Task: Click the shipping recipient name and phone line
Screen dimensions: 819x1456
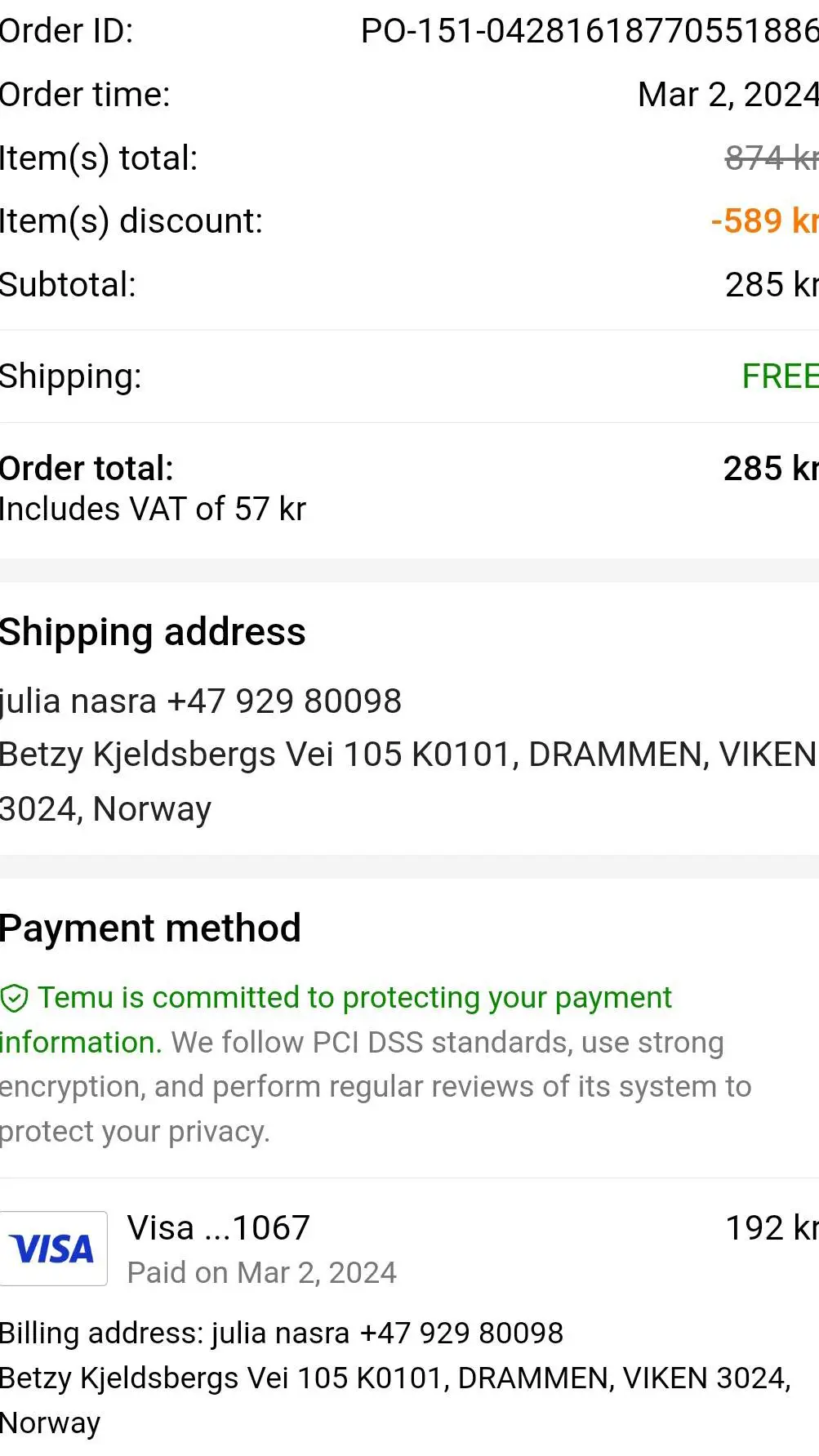Action: [201, 701]
